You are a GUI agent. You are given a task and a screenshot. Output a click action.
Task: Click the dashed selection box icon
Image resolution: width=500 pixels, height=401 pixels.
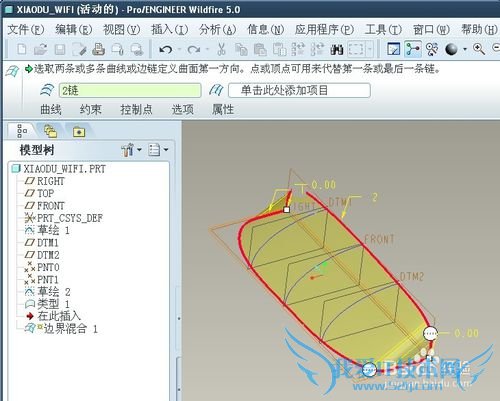pyautogui.click(x=356, y=50)
